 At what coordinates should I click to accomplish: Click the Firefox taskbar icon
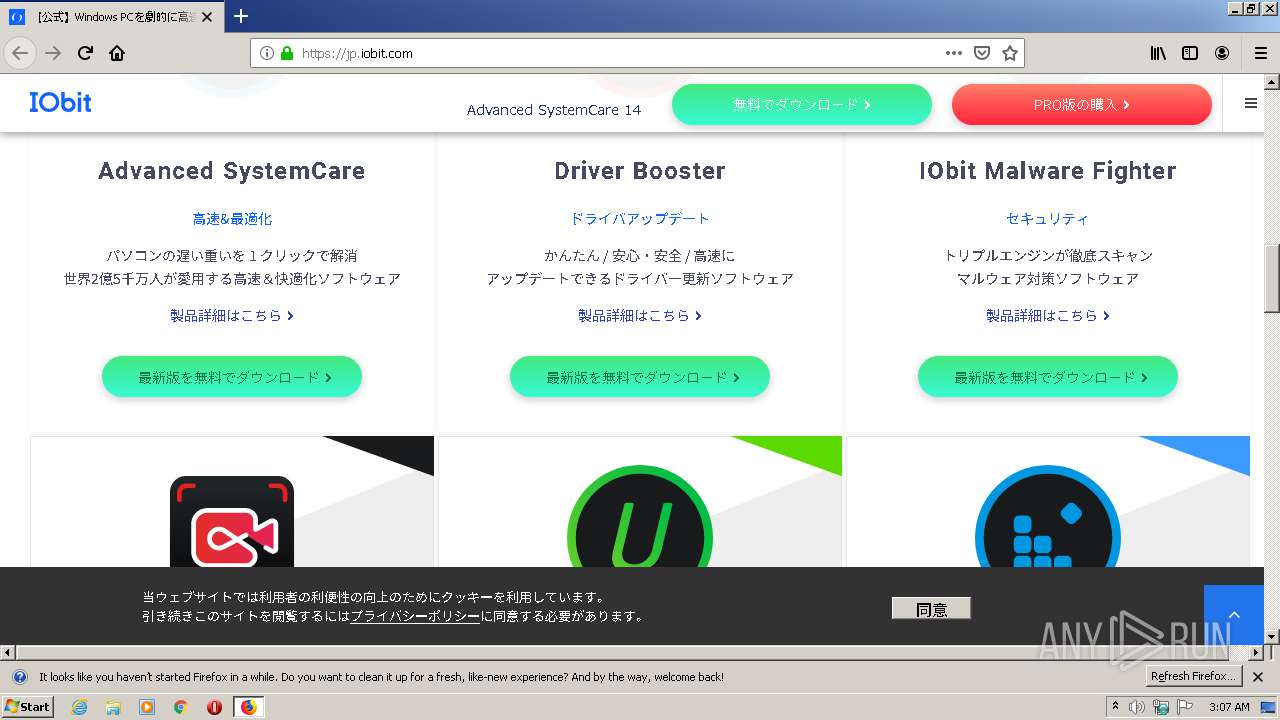pos(248,707)
